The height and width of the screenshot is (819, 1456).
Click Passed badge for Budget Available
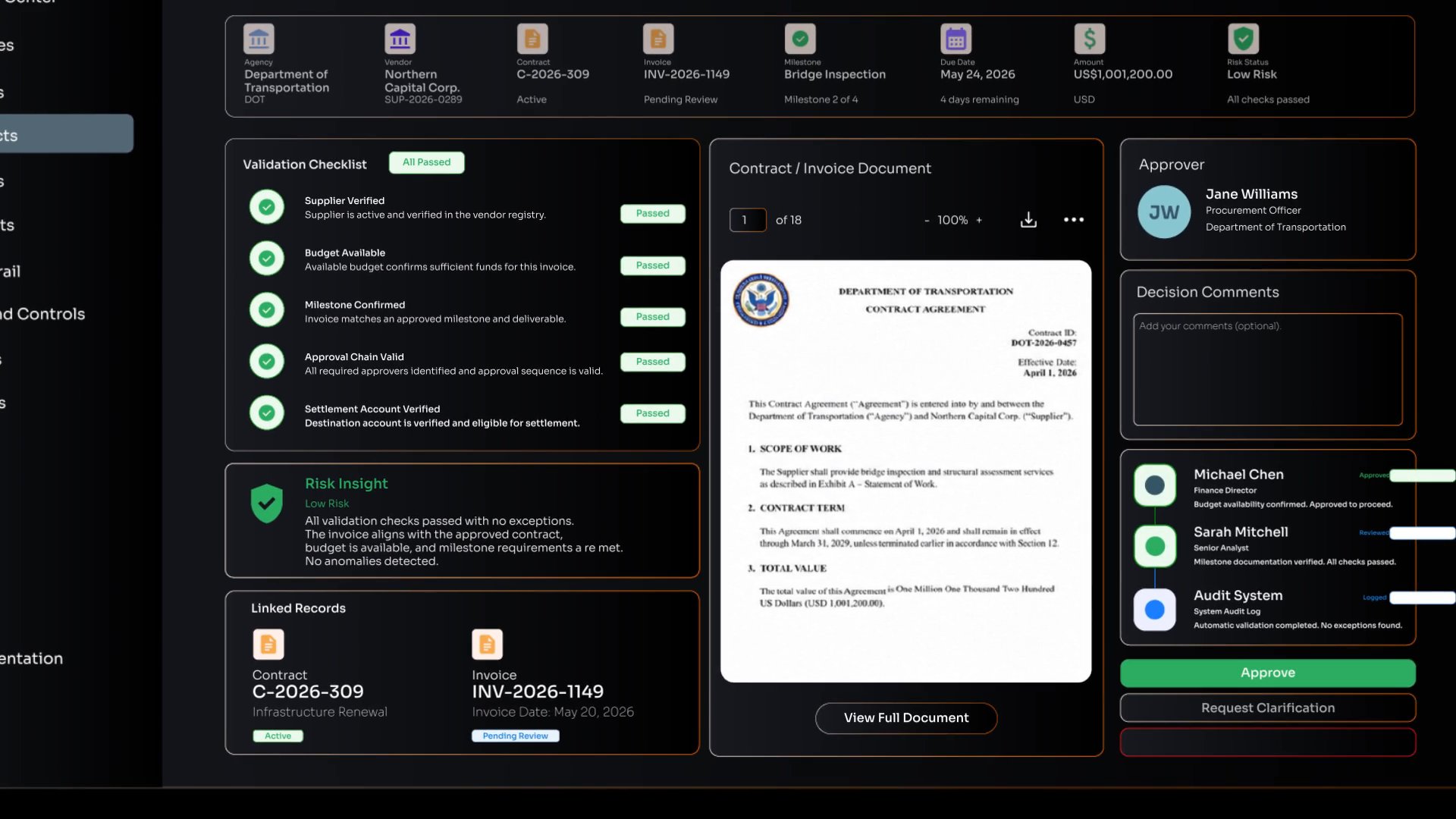653,265
